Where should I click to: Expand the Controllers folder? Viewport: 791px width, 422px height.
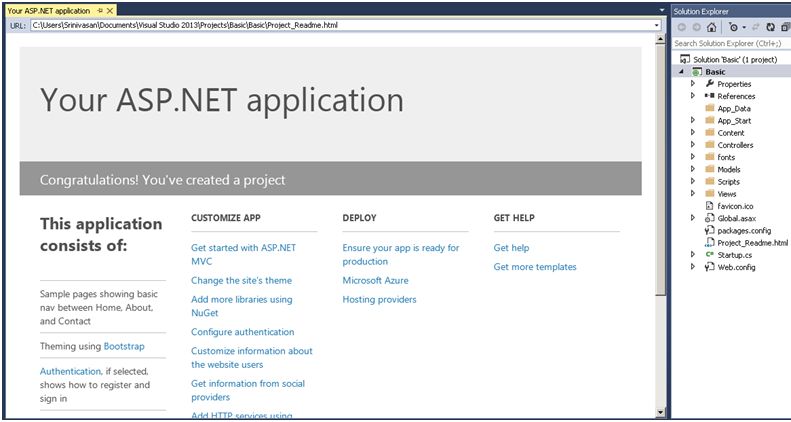(692, 145)
